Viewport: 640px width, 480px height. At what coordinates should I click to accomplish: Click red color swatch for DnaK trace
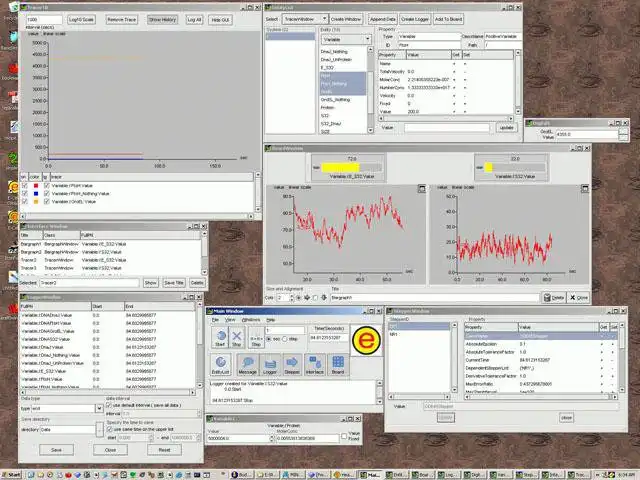[x=36, y=186]
